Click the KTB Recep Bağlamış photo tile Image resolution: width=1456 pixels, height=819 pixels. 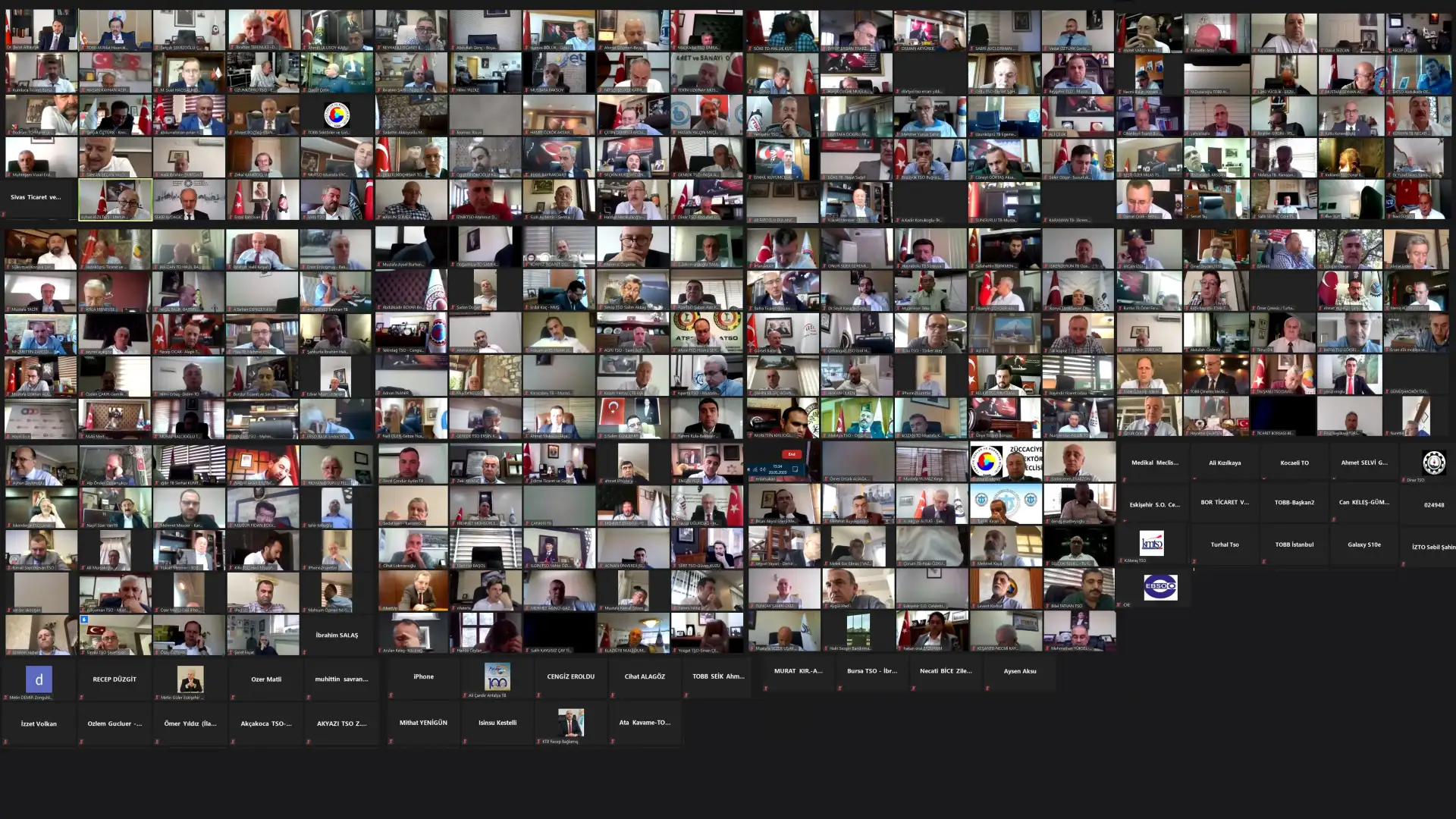570,723
